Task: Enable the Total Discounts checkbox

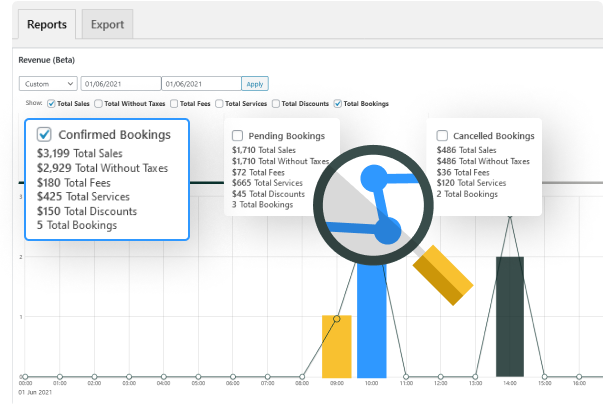Action: pyautogui.click(x=276, y=104)
